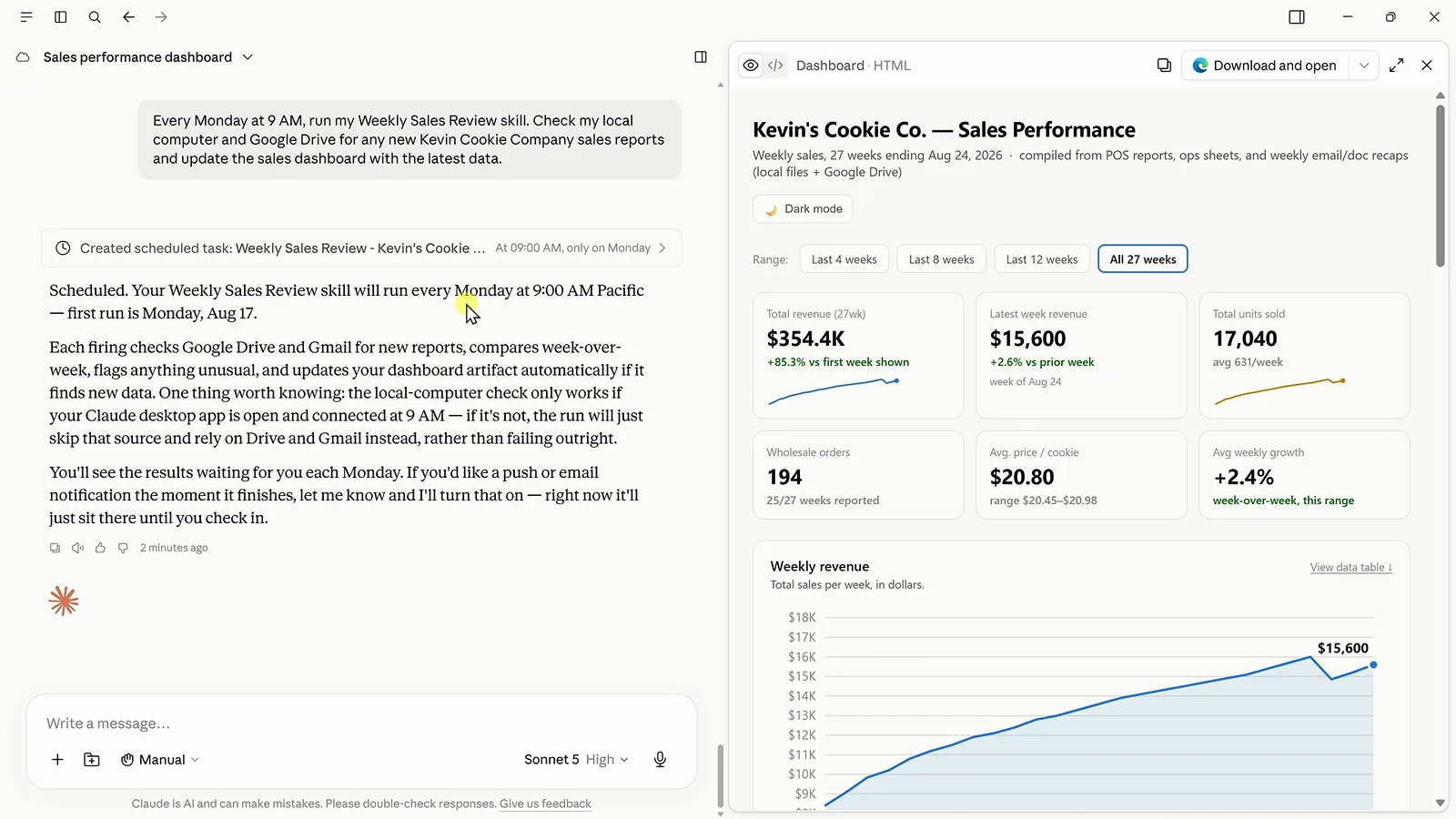Switch to artifact code view
The image size is (1456, 819).
775,66
